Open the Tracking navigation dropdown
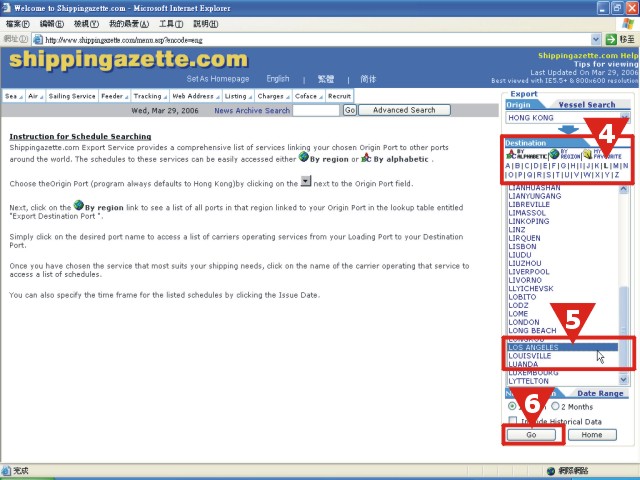 tap(150, 96)
